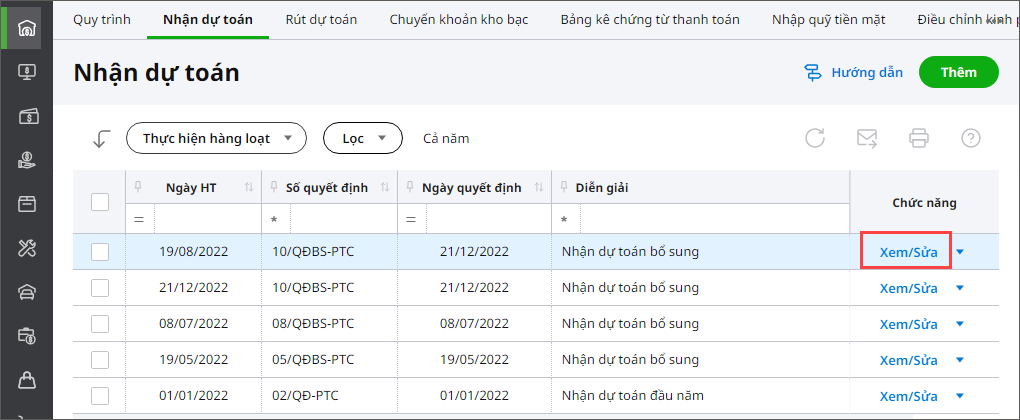Click the printer icon
This screenshot has width=1020, height=420.
click(919, 139)
